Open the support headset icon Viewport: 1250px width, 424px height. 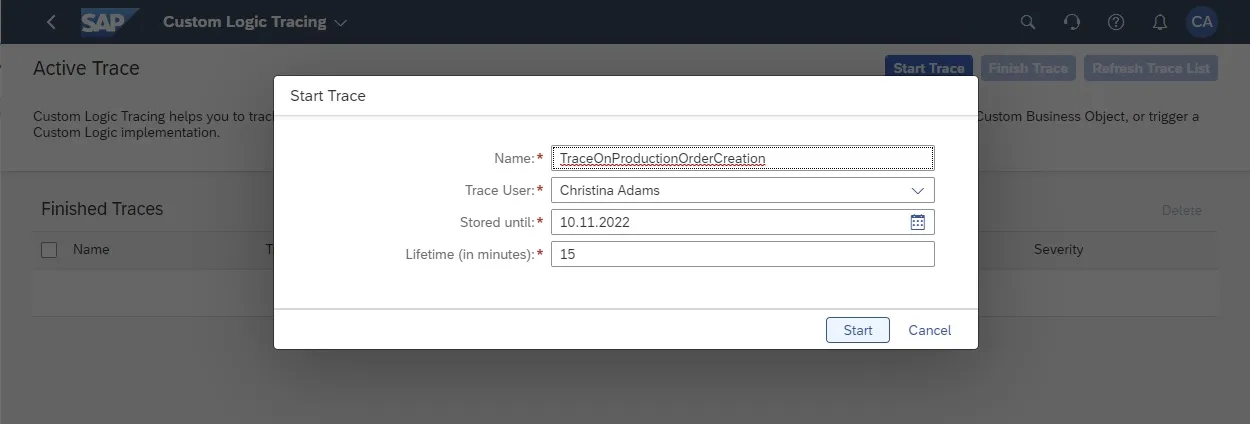(1072, 22)
